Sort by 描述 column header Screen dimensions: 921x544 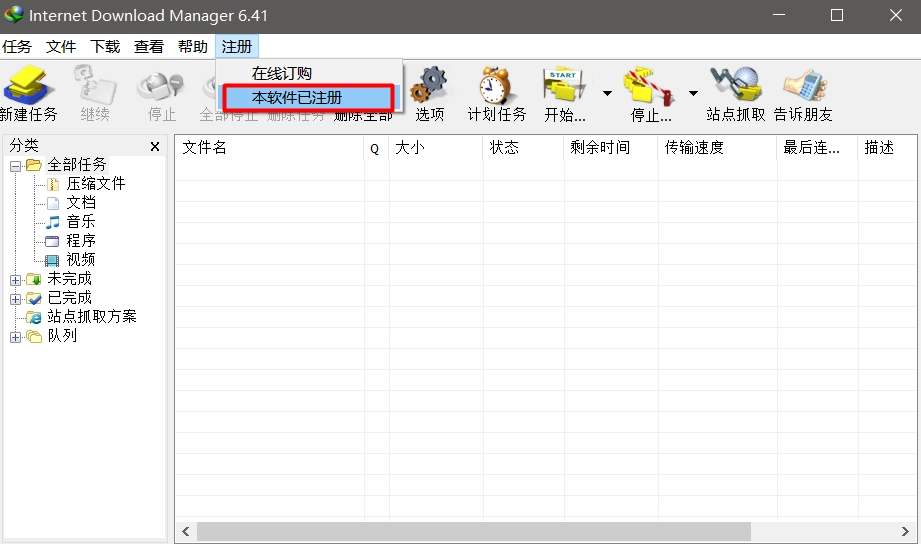[x=887, y=147]
